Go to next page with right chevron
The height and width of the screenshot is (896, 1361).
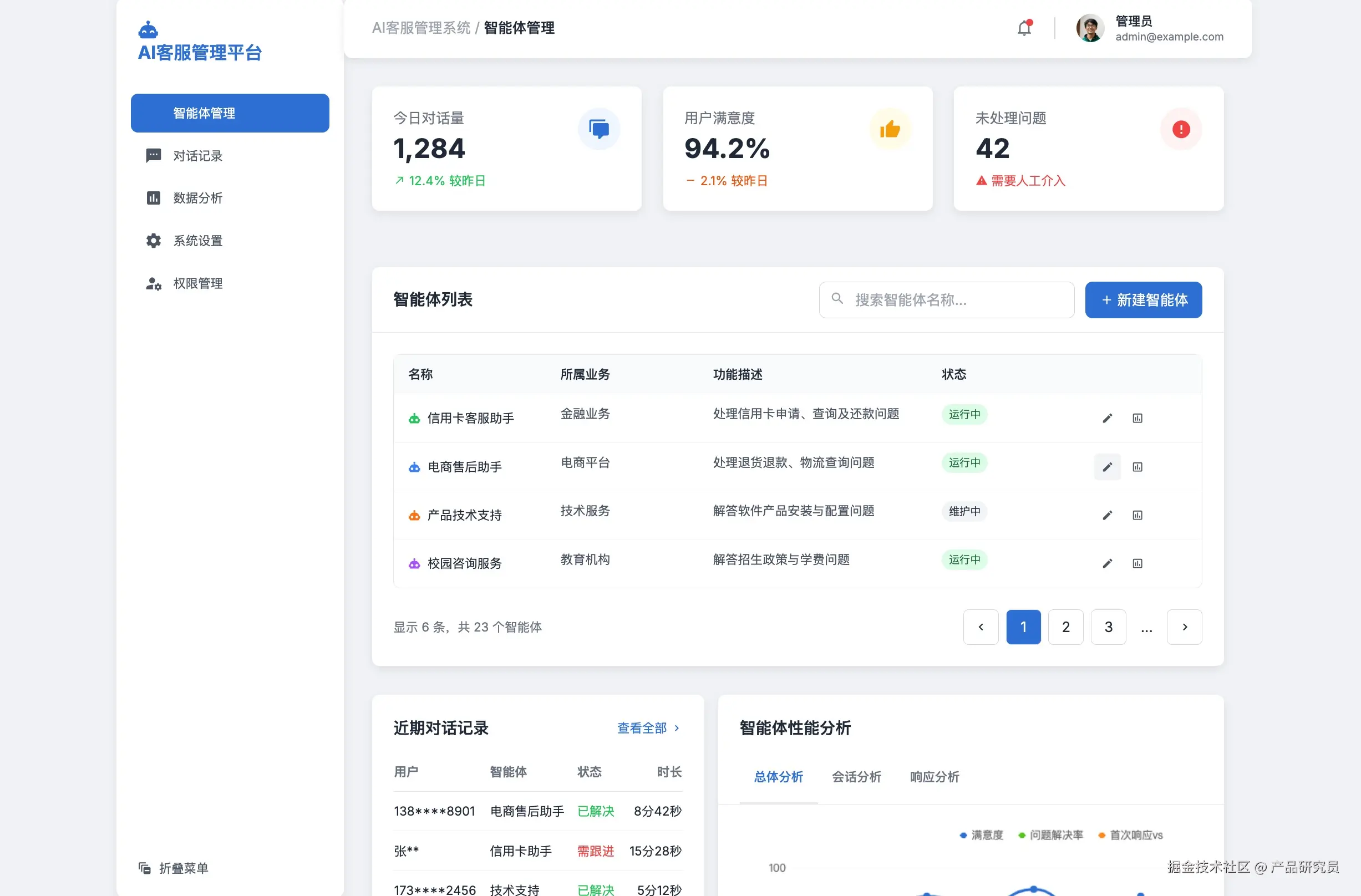pyautogui.click(x=1184, y=627)
